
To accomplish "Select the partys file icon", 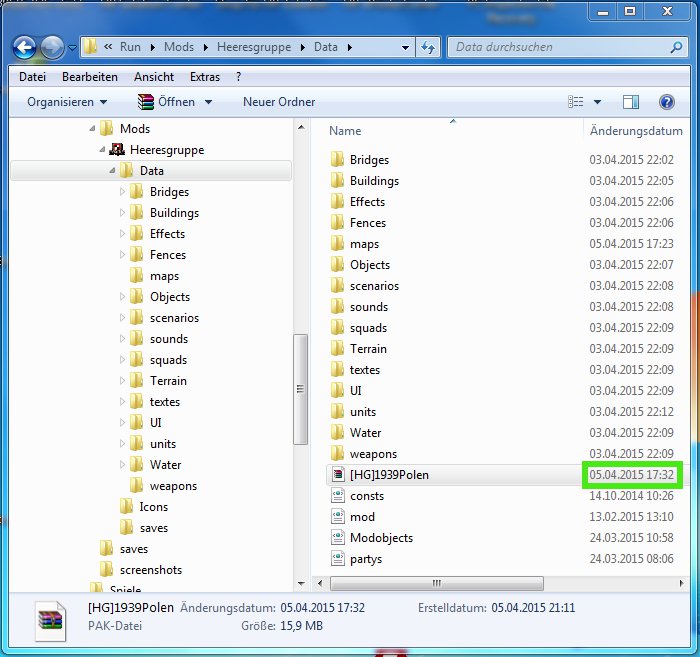I will coord(338,558).
